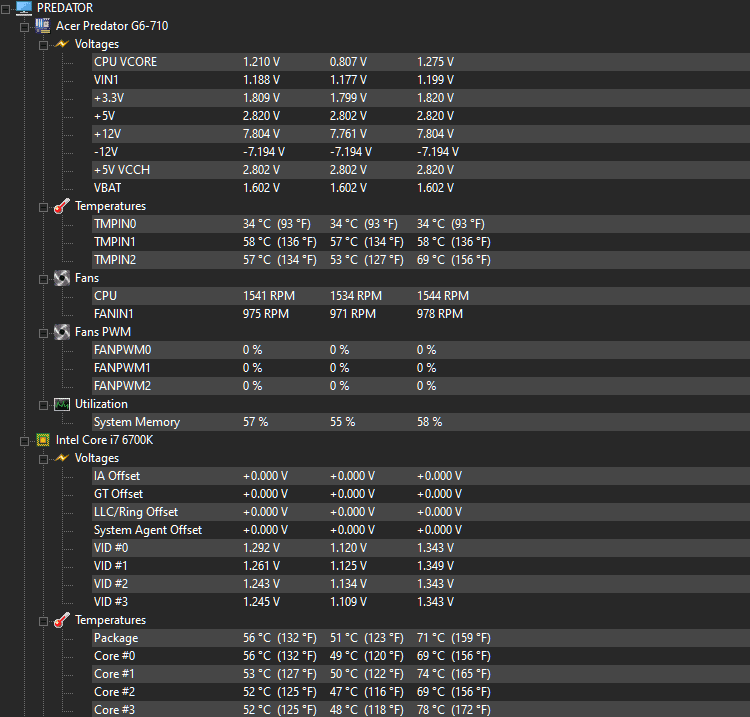Select the Core #2 temperature row
750x717 pixels.
point(421,692)
